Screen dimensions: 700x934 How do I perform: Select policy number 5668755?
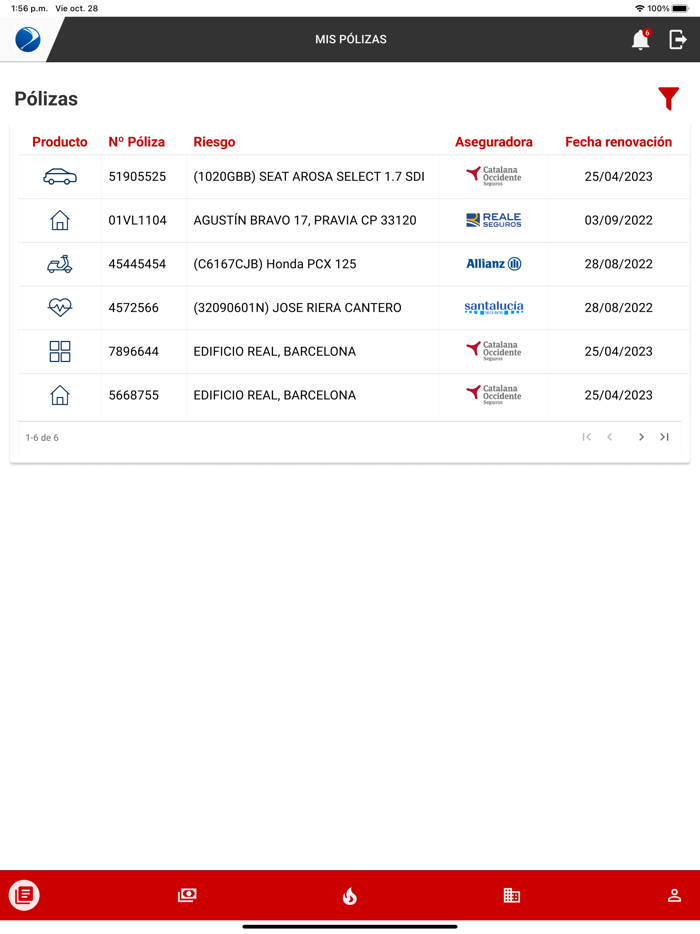[x=133, y=395]
